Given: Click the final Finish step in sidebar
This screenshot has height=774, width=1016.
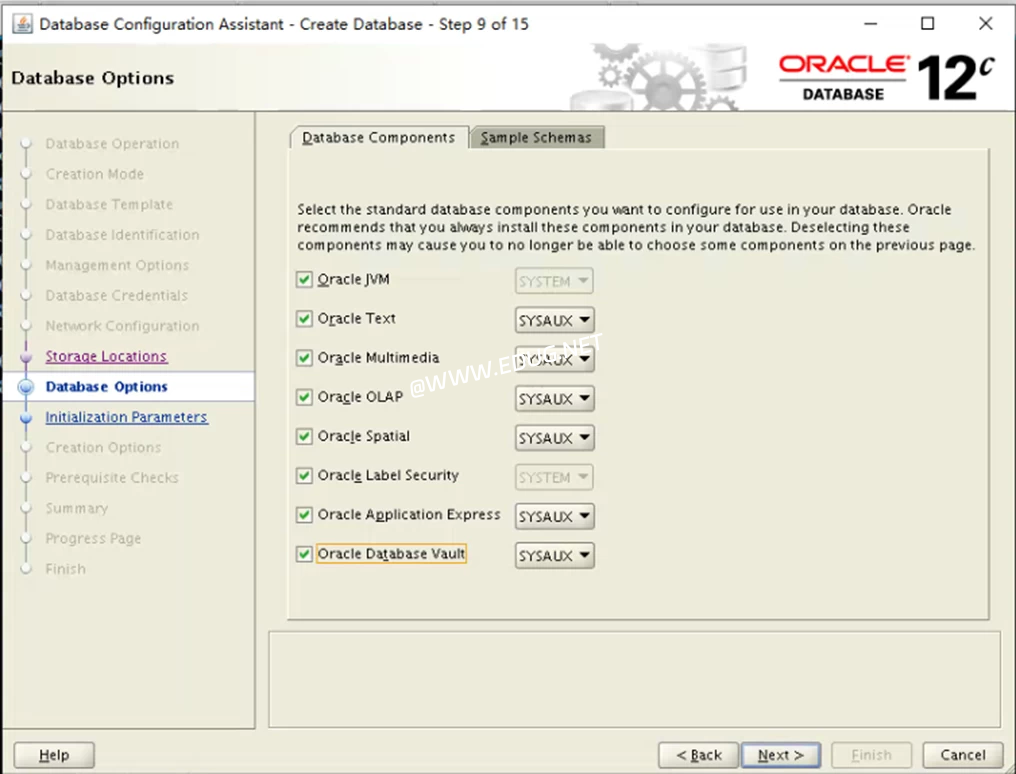Looking at the screenshot, I should (x=65, y=569).
